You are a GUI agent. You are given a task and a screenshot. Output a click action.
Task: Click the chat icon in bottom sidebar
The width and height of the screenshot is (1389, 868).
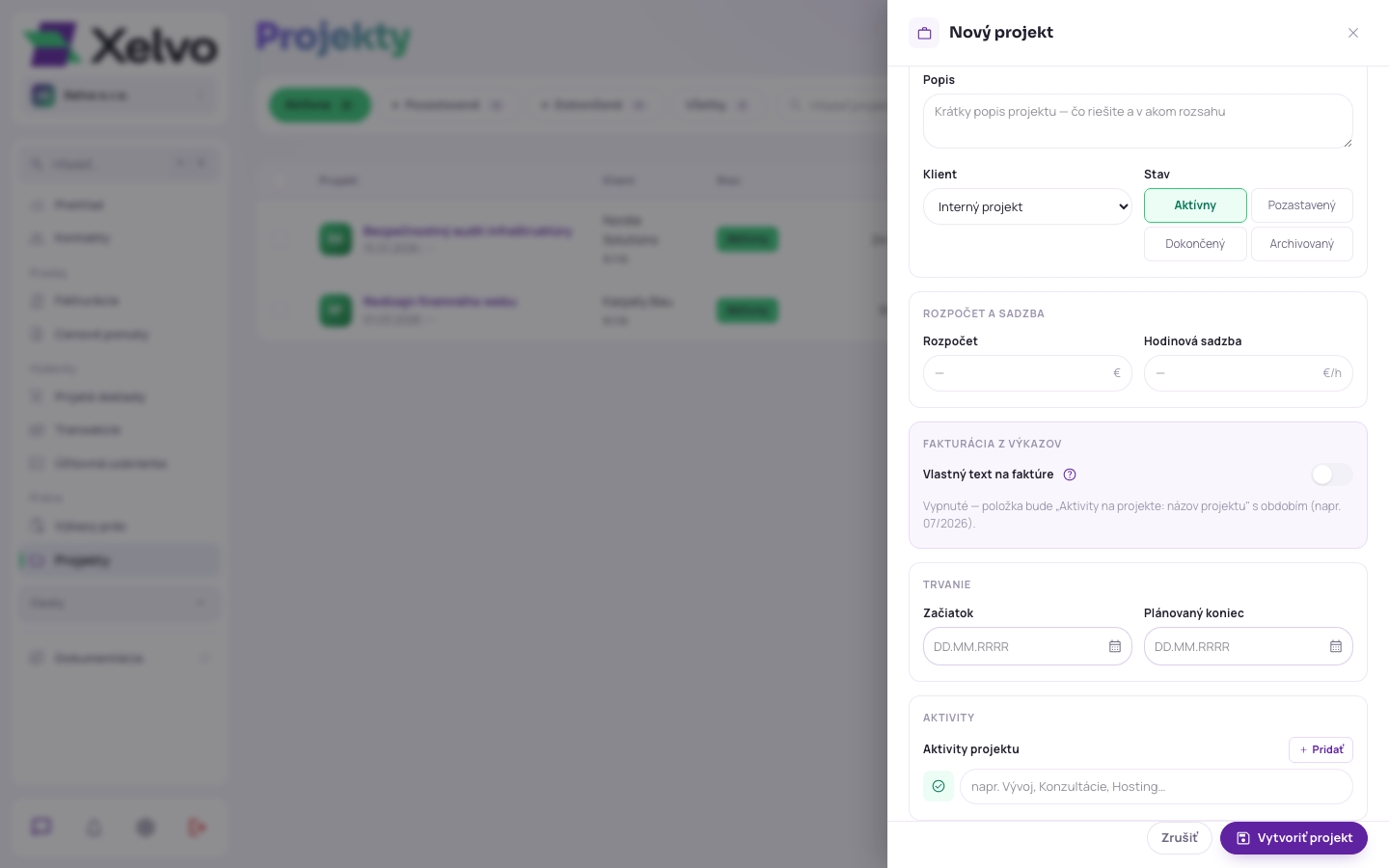[x=41, y=827]
